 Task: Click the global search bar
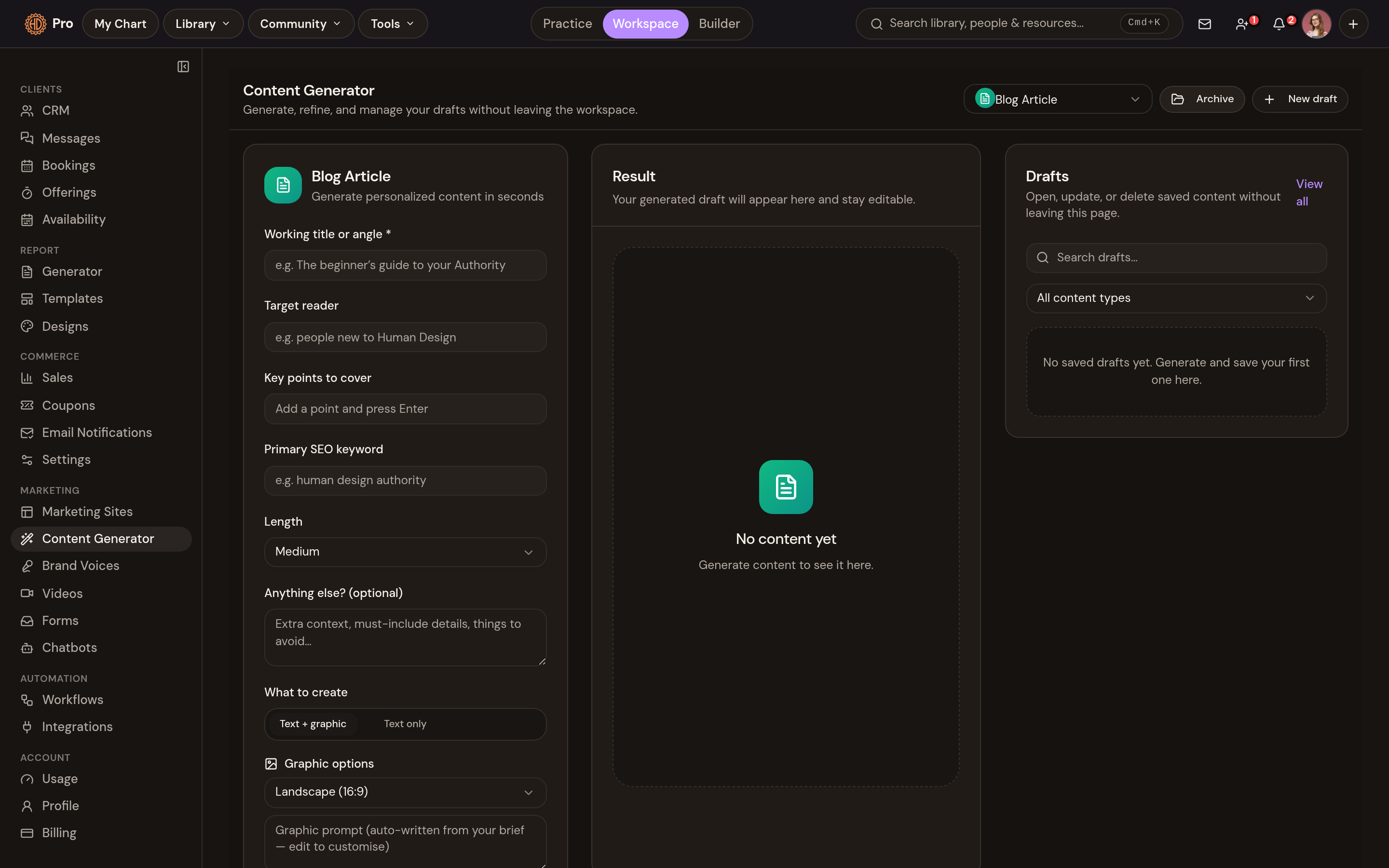1019,24
